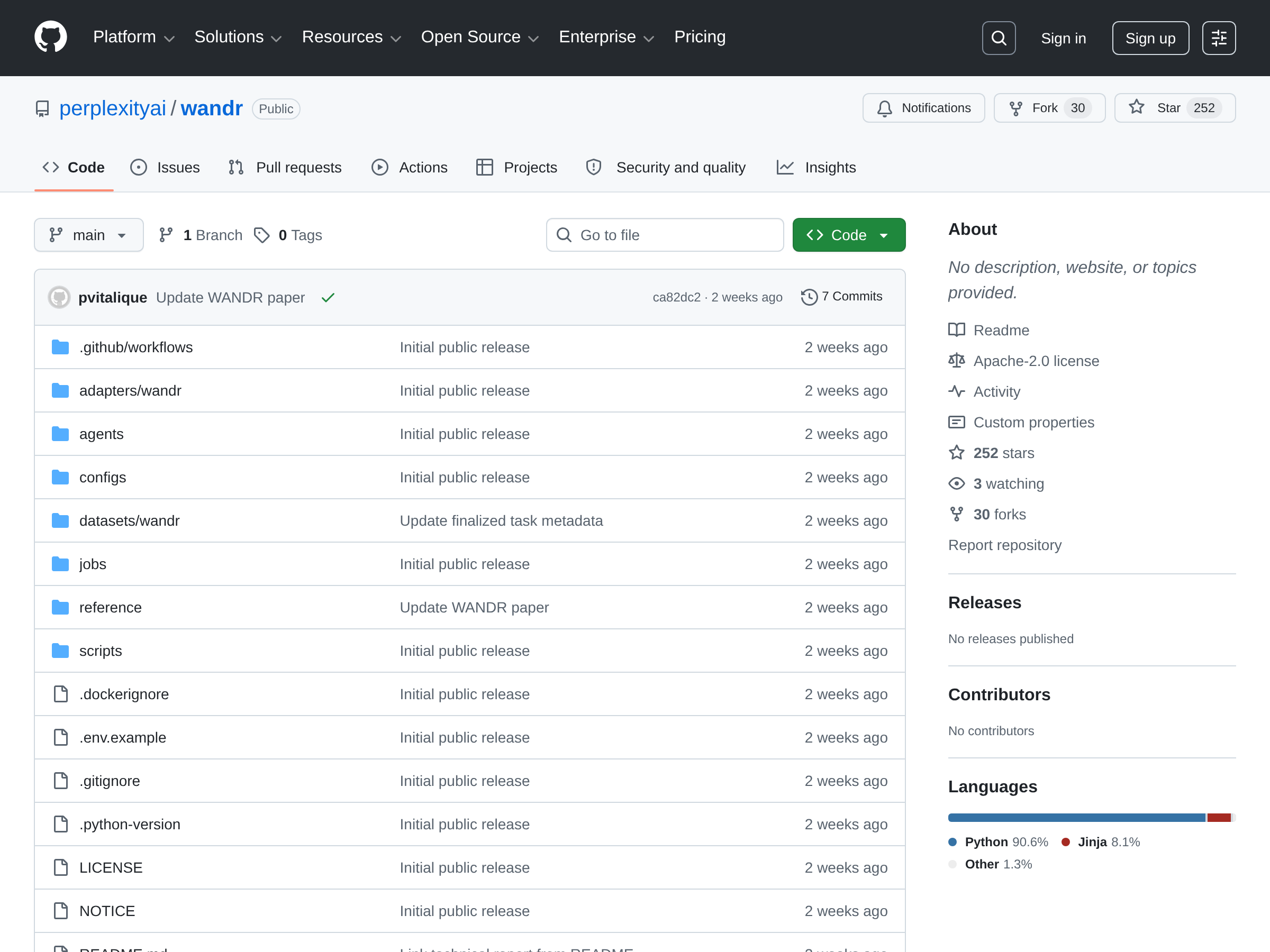Click the agents folder icon
Viewport: 1270px width, 952px height.
pyautogui.click(x=60, y=434)
